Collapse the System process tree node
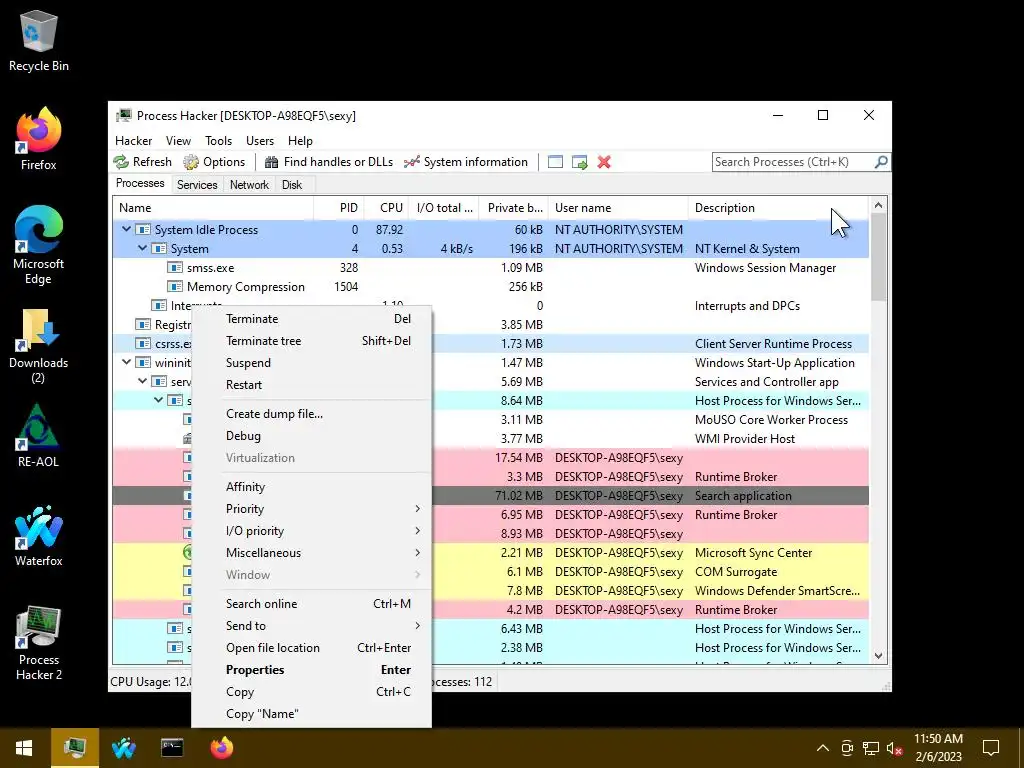This screenshot has height=768, width=1024. point(142,248)
